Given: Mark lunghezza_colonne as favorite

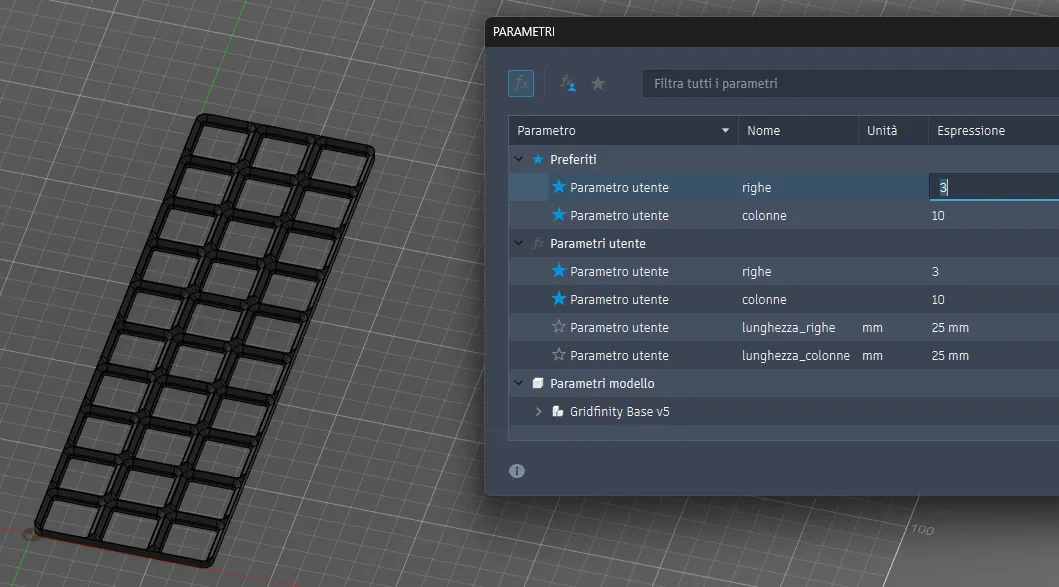Looking at the screenshot, I should (559, 355).
